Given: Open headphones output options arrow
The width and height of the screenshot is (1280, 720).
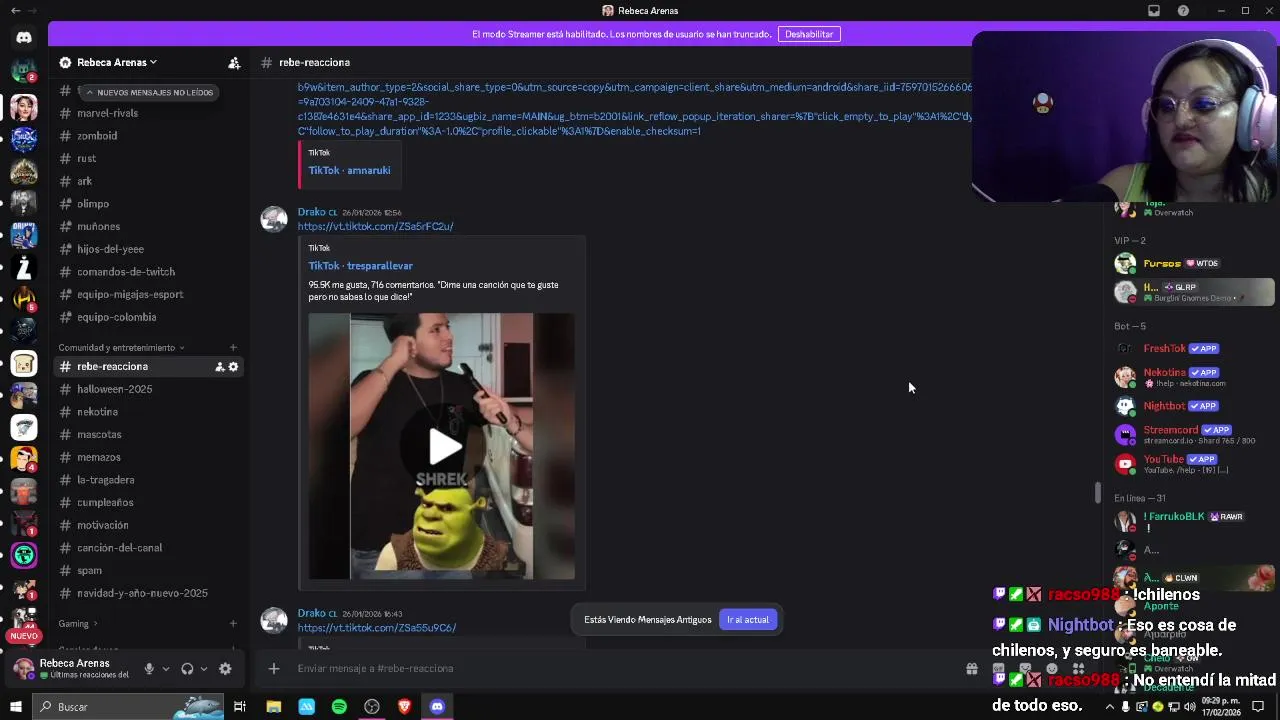Looking at the screenshot, I should (x=203, y=669).
